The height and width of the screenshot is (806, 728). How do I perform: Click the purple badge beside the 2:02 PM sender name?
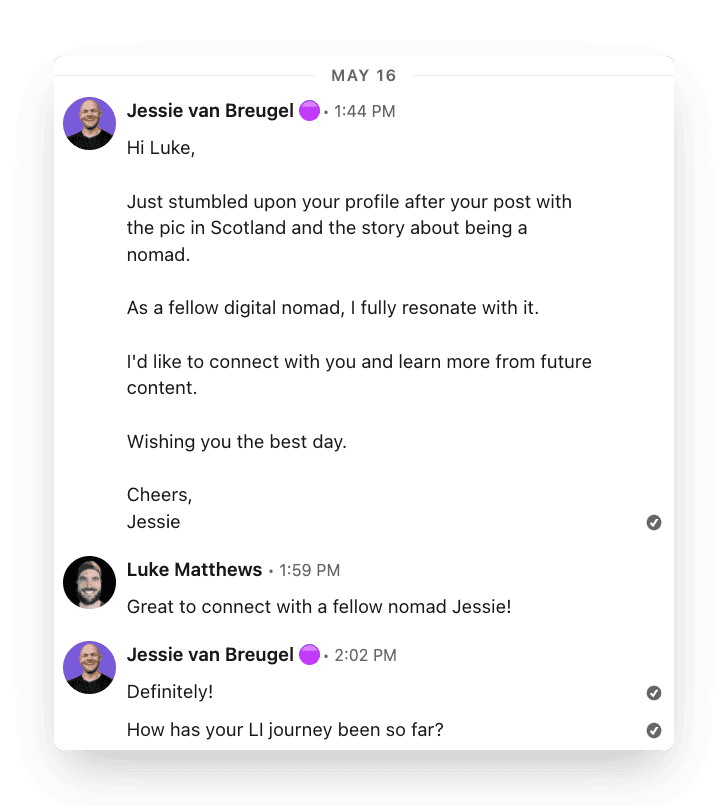point(309,655)
